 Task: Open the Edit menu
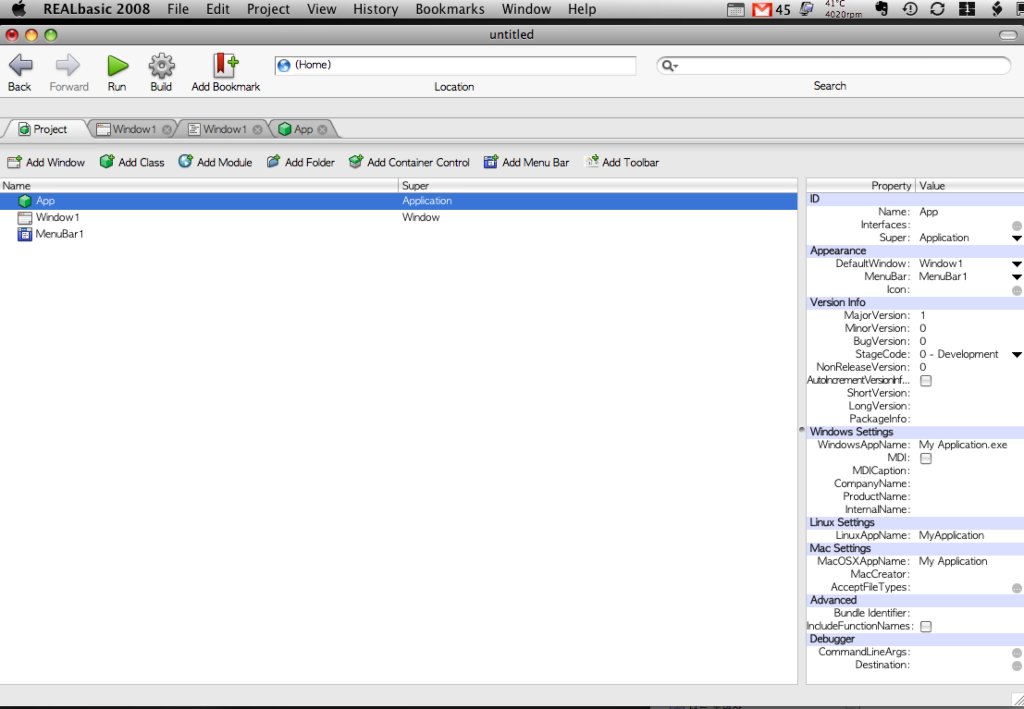217,9
